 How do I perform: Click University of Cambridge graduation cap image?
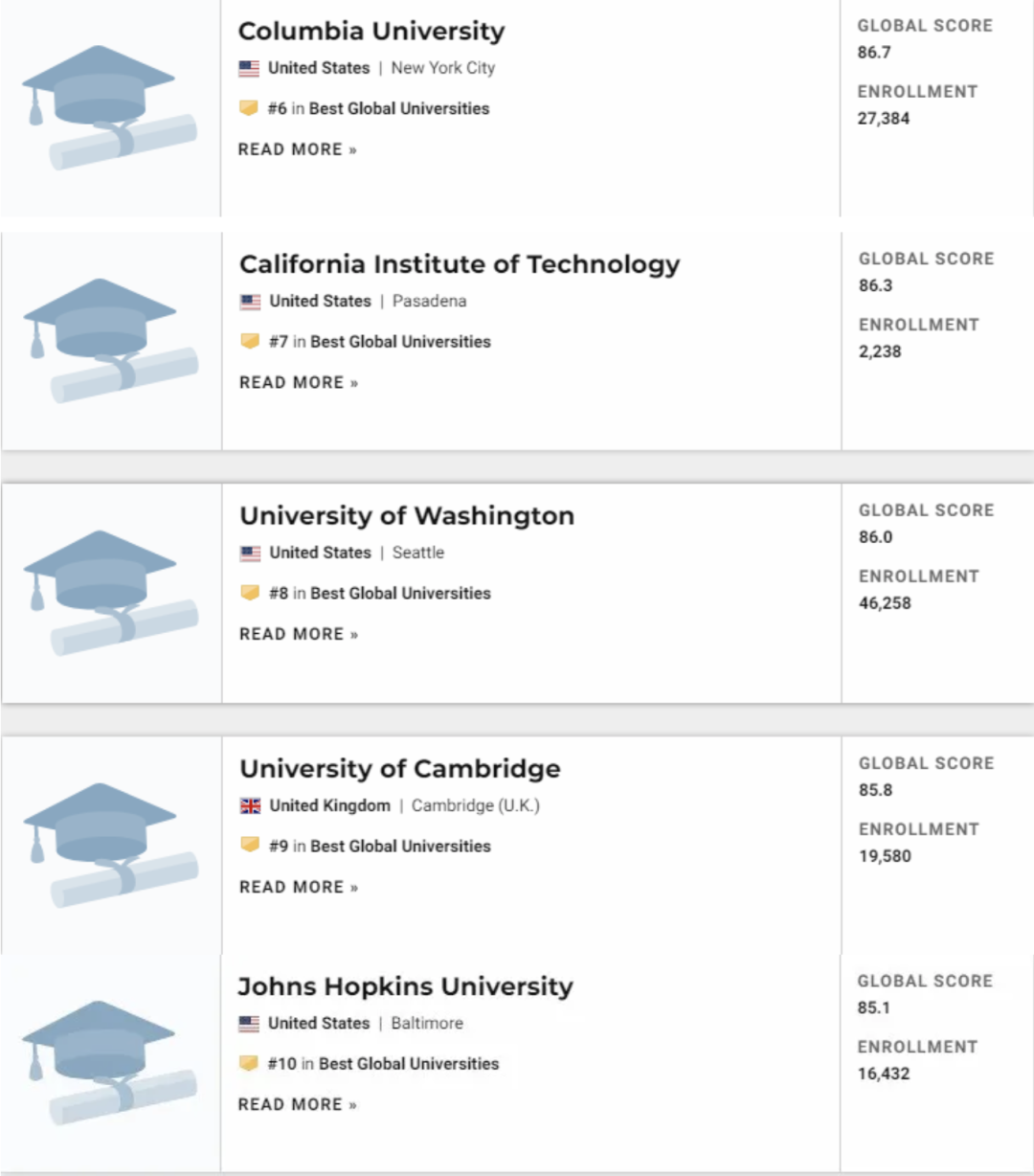(x=110, y=844)
